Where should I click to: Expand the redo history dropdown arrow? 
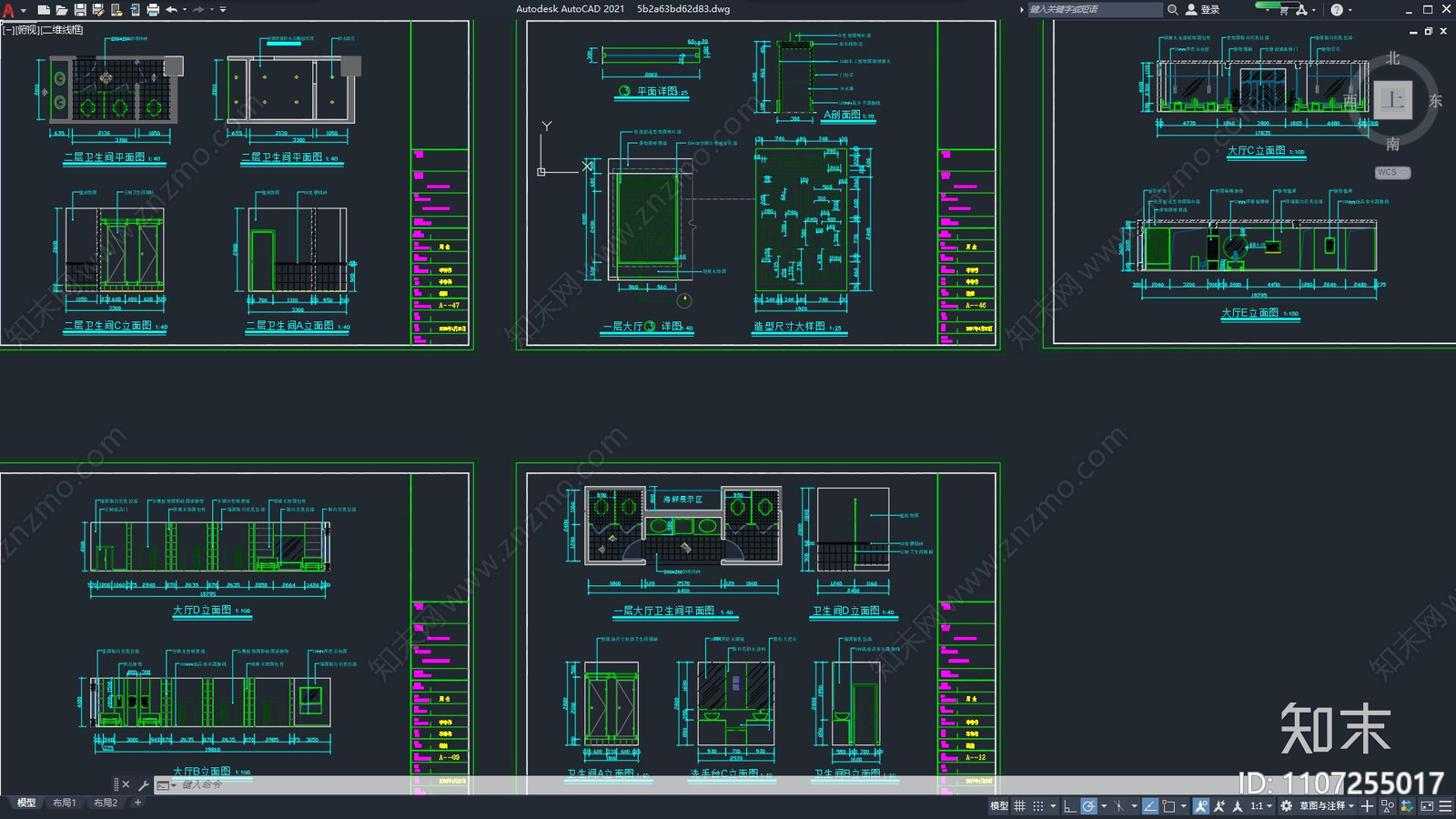click(x=212, y=10)
